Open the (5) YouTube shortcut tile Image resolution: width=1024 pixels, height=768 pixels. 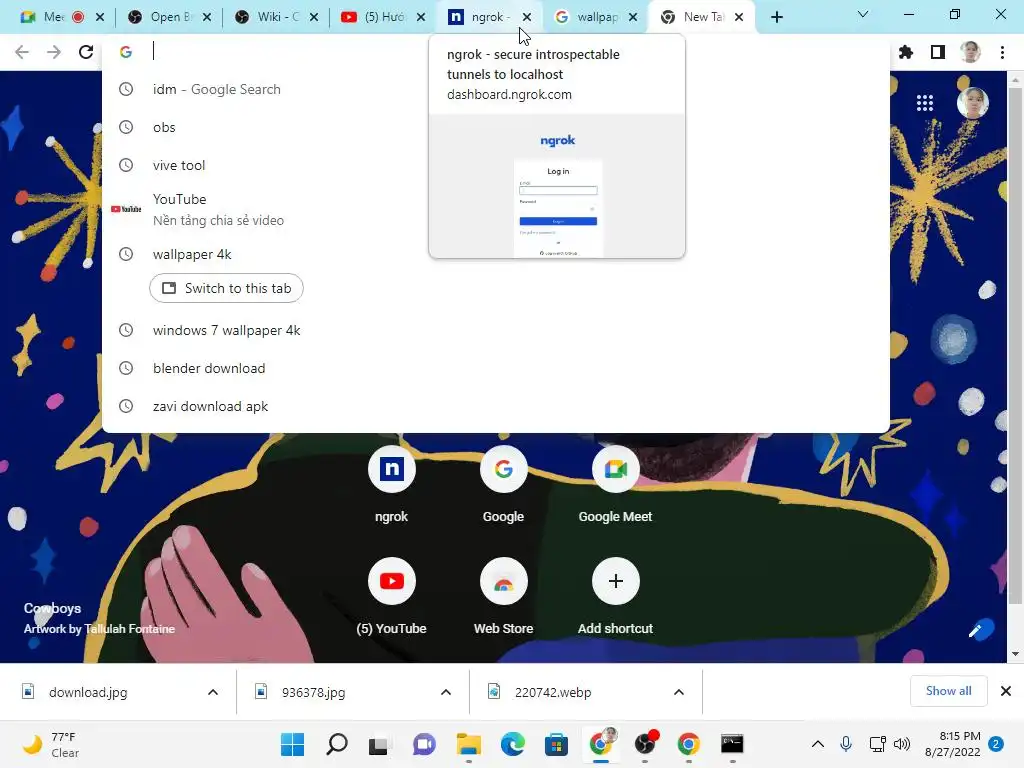click(391, 597)
